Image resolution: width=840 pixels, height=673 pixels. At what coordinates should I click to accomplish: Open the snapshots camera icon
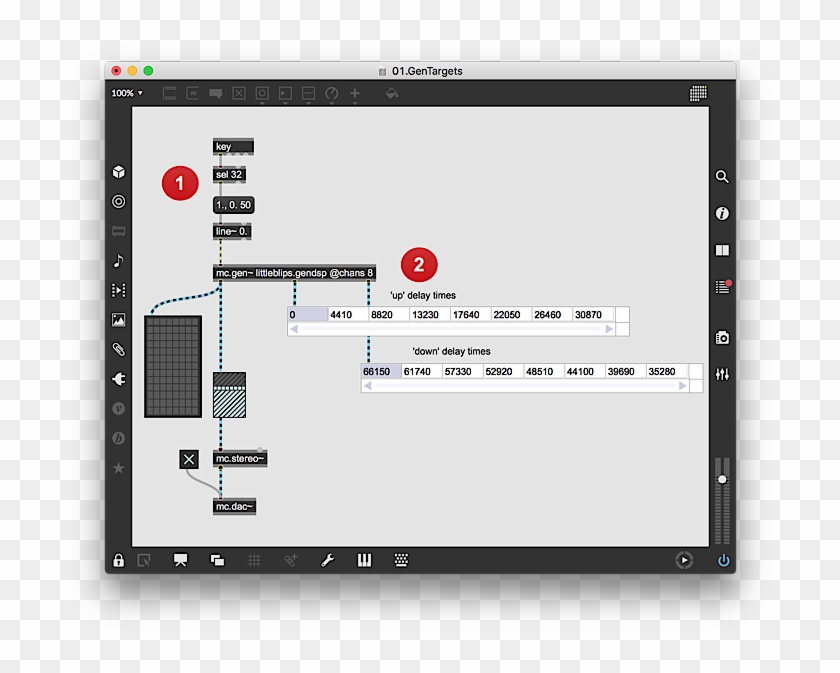click(722, 338)
